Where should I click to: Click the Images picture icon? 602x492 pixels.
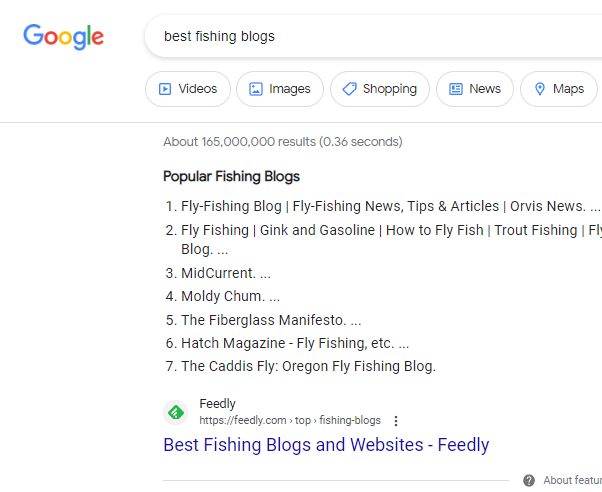click(x=256, y=89)
